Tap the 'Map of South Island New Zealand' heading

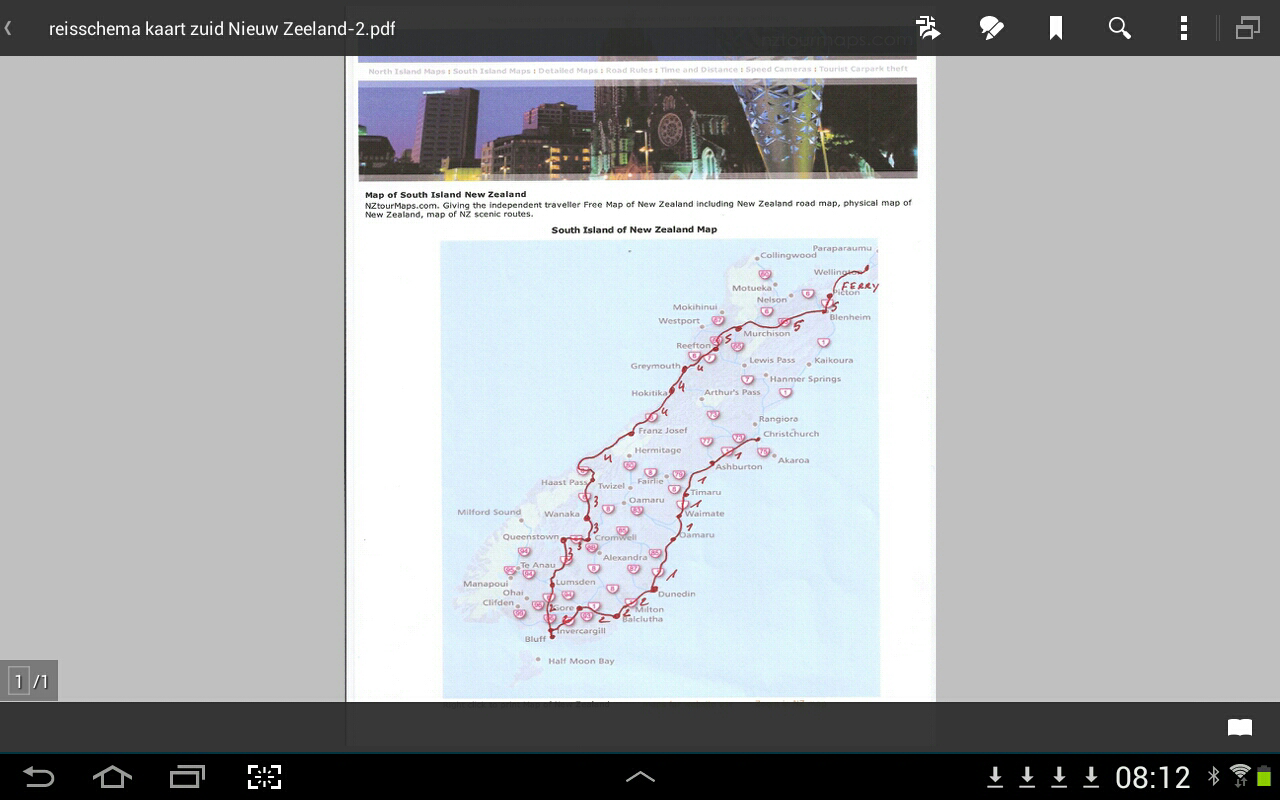445,195
